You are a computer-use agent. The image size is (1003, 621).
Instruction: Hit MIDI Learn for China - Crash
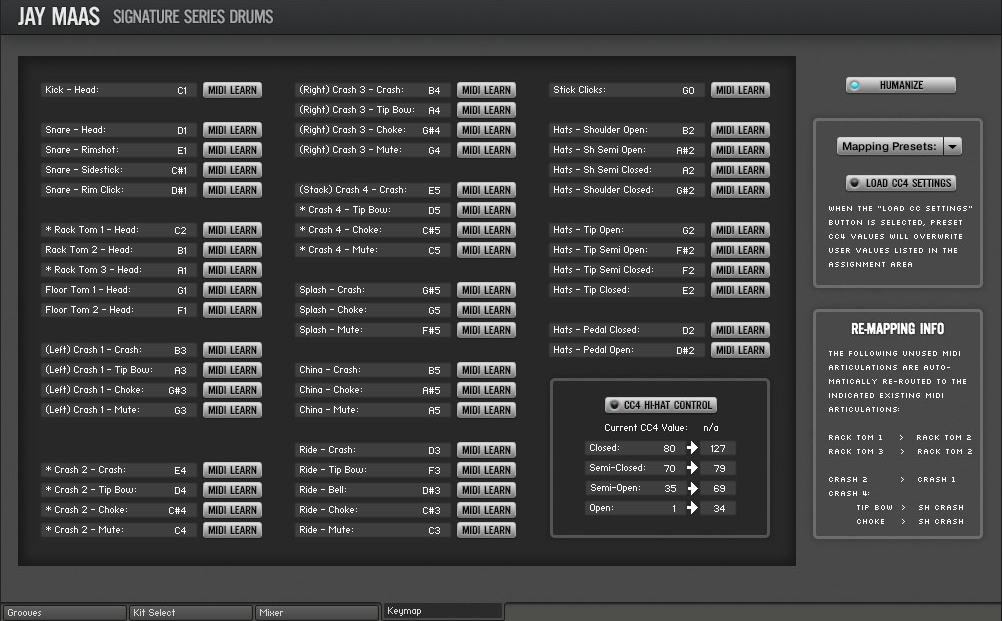click(x=486, y=370)
